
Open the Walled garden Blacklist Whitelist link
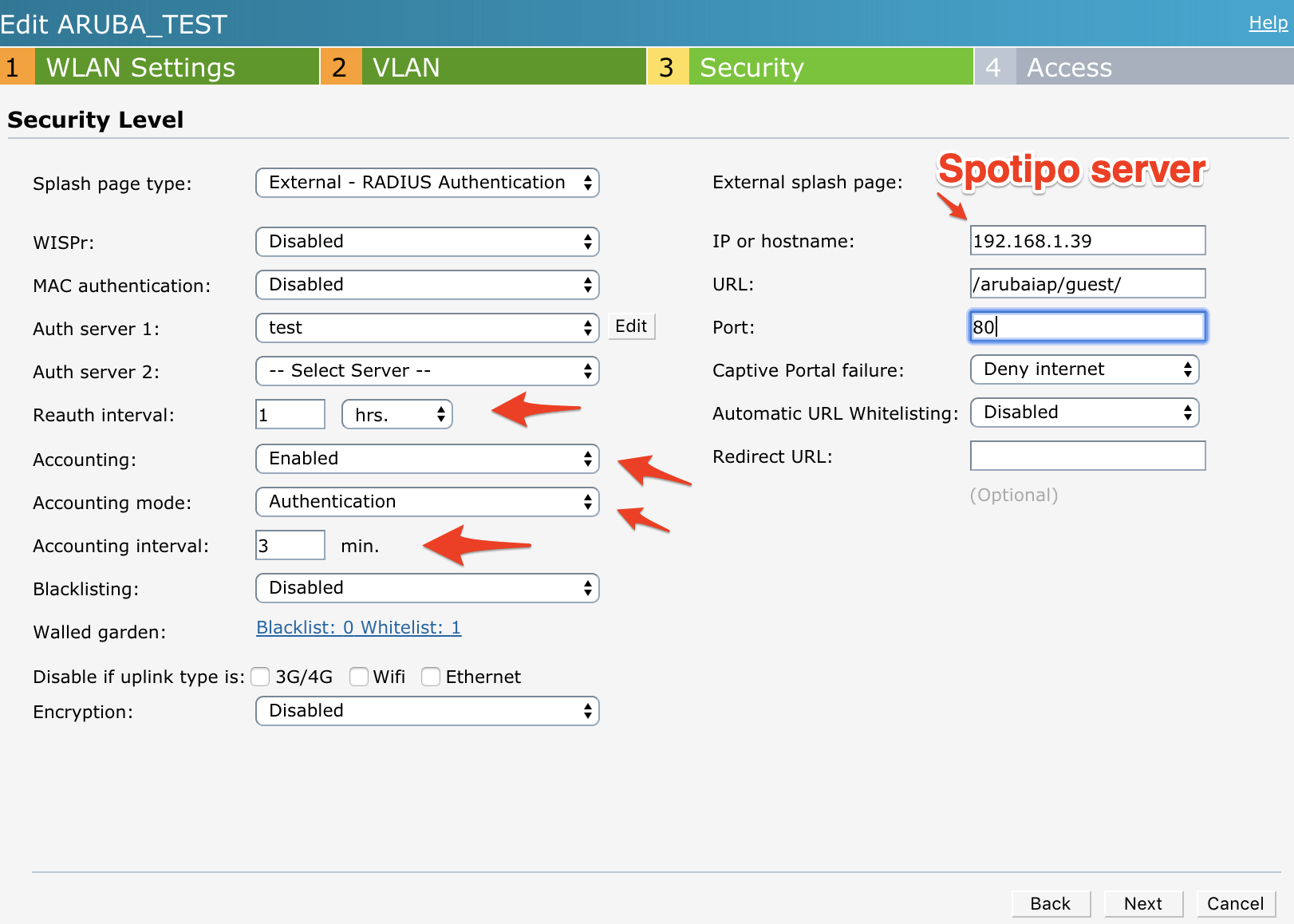pyautogui.click(x=358, y=628)
